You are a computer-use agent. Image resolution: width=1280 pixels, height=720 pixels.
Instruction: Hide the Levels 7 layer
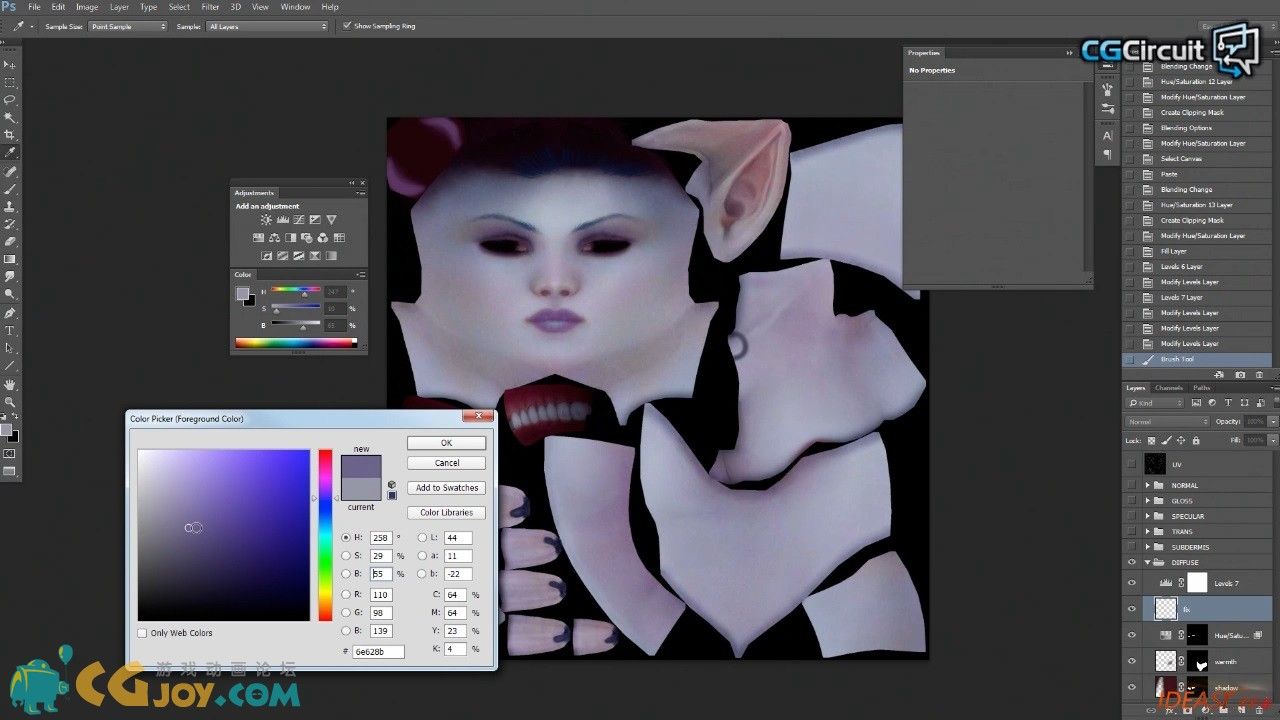click(1132, 583)
